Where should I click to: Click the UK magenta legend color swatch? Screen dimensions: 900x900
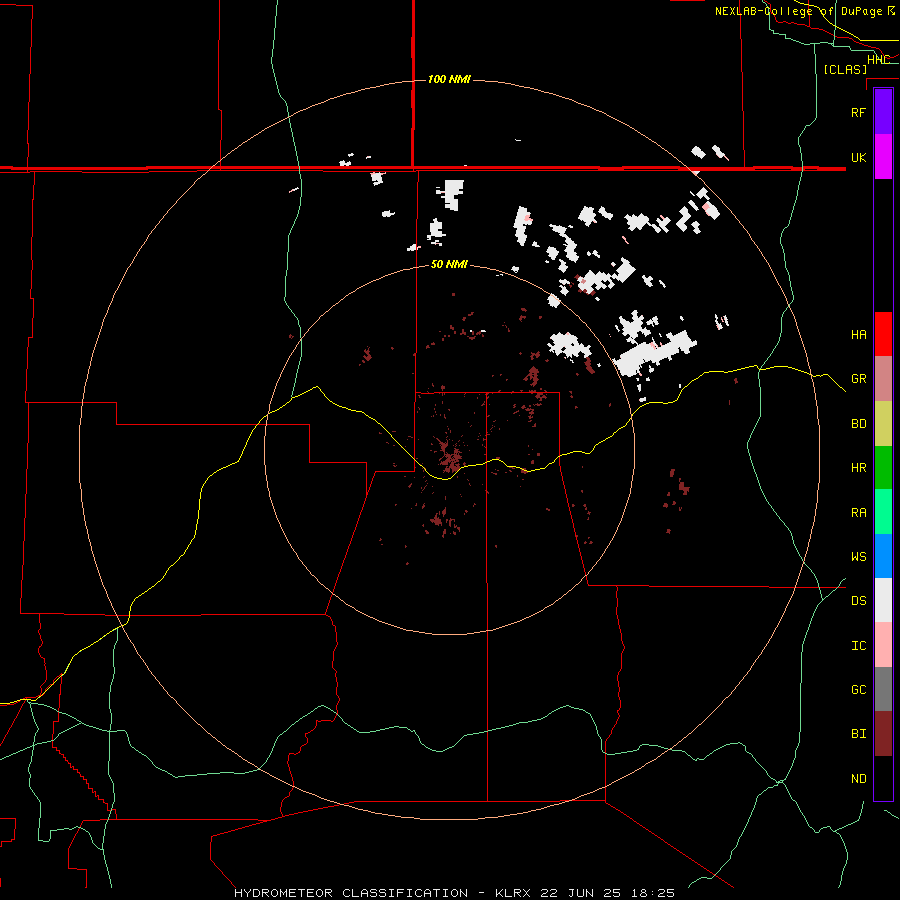(883, 157)
